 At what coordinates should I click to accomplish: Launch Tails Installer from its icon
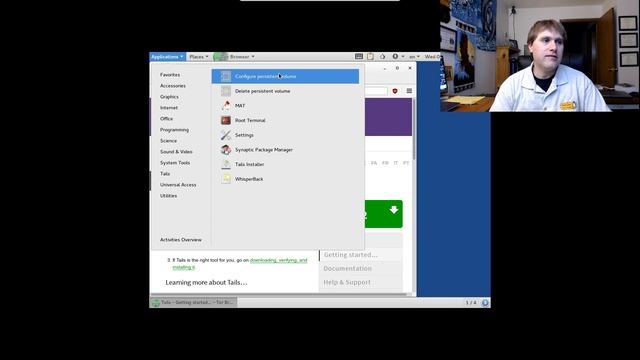point(226,164)
